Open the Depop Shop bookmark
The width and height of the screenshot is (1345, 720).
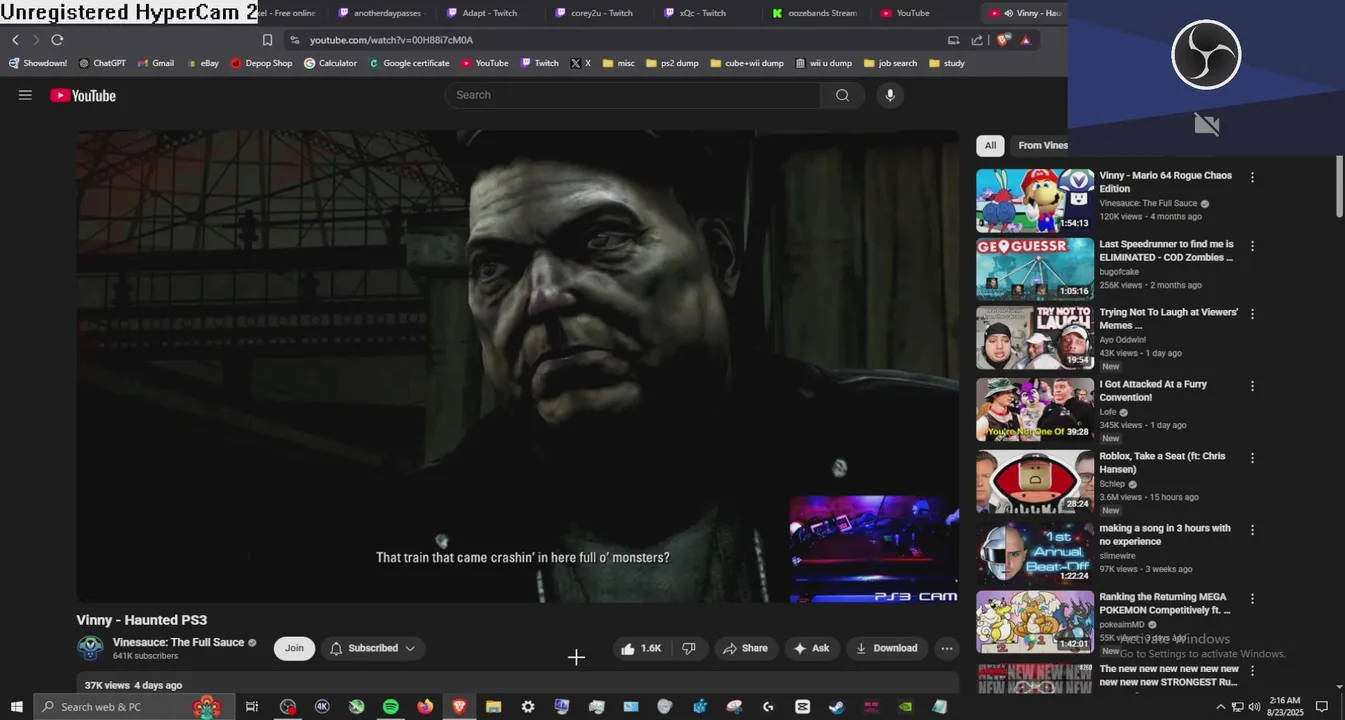pos(261,63)
